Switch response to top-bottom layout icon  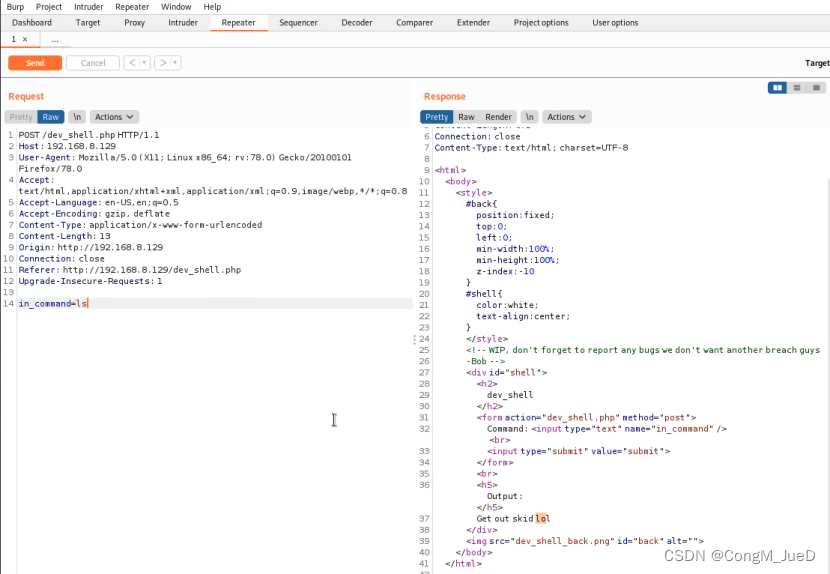(x=797, y=88)
